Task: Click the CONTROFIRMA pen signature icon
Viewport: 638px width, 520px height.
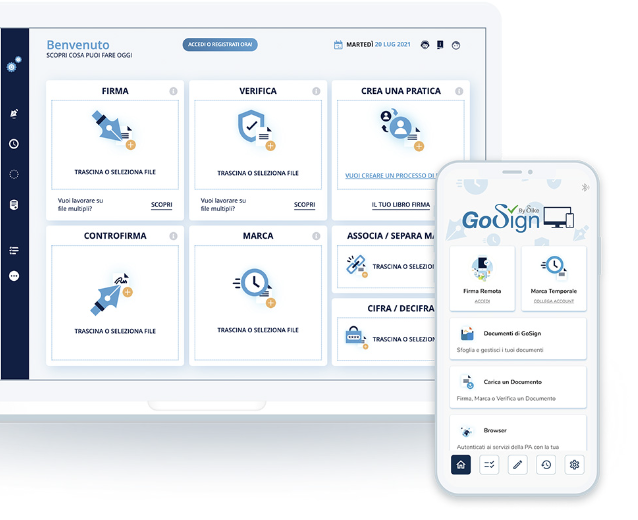Action: coord(111,294)
